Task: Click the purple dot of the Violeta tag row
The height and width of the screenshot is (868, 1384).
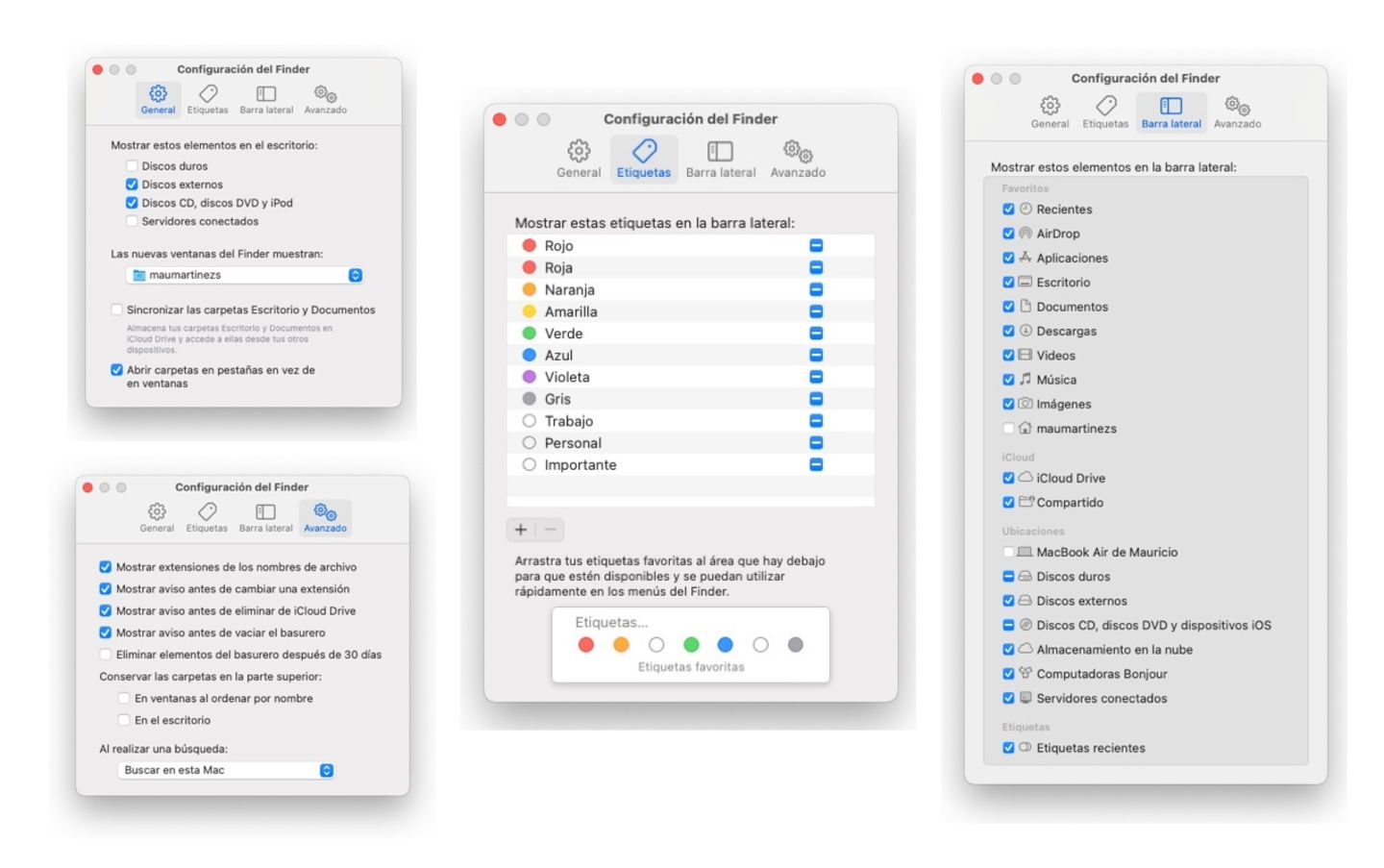Action: (529, 377)
